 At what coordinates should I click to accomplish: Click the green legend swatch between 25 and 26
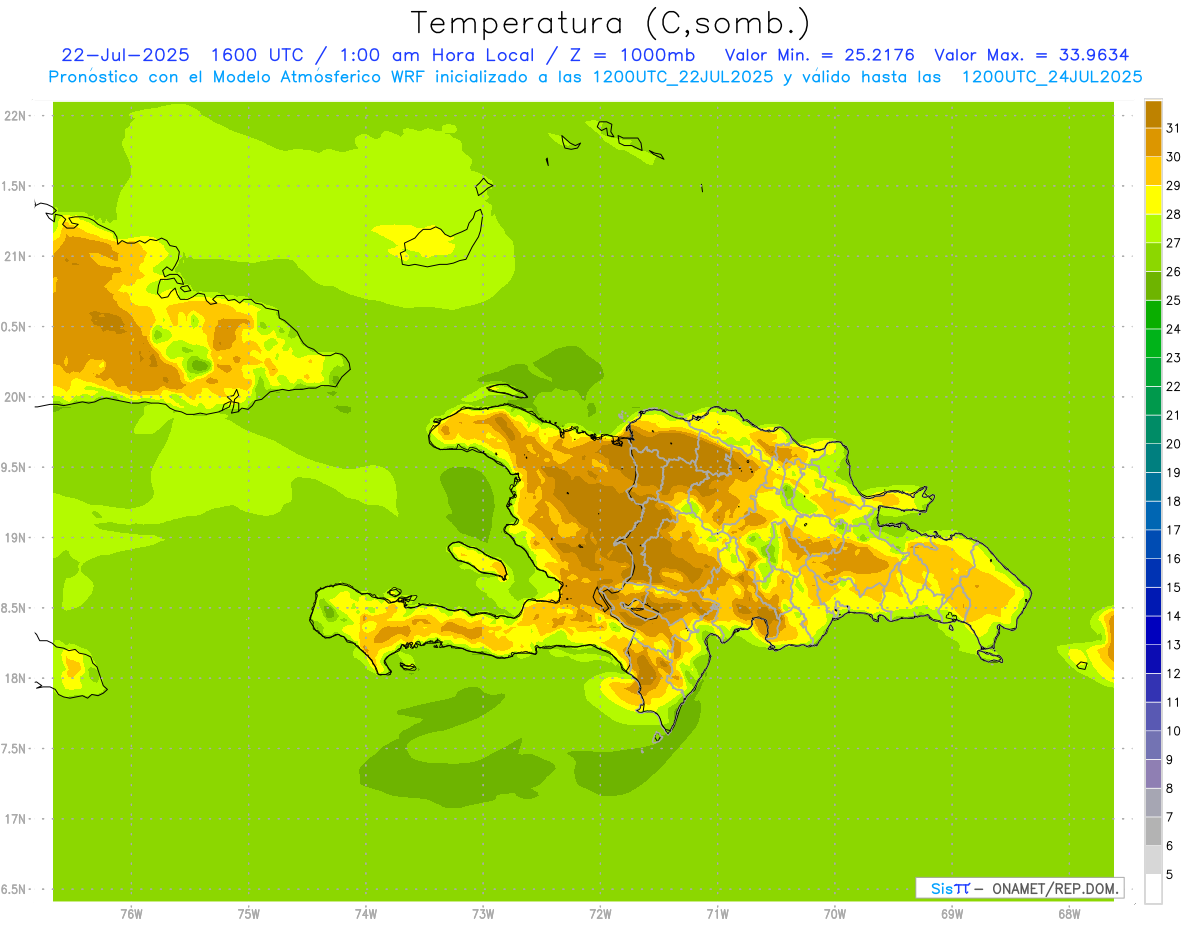pyautogui.click(x=1153, y=286)
